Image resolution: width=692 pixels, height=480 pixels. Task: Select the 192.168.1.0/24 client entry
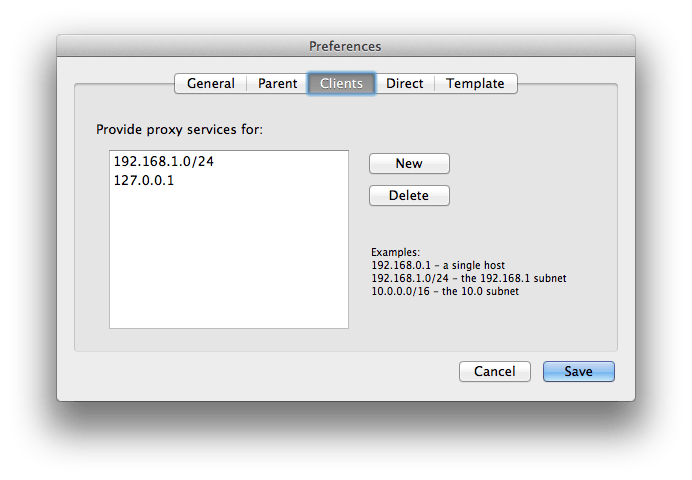[x=164, y=161]
